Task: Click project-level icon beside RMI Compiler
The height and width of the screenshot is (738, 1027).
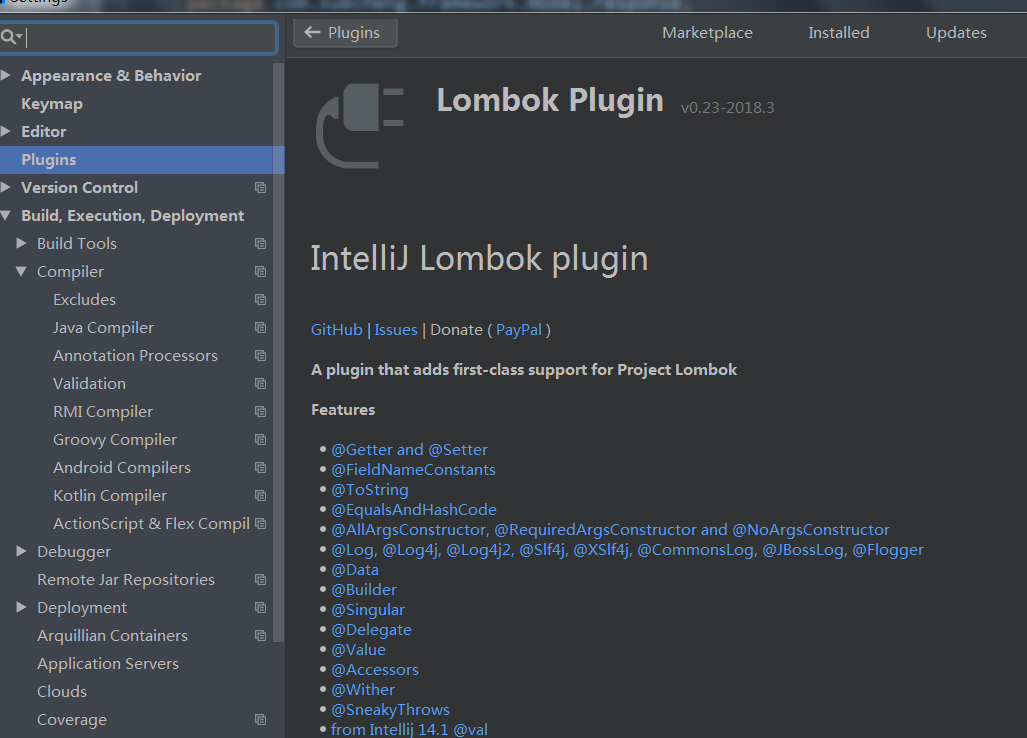Action: (261, 412)
